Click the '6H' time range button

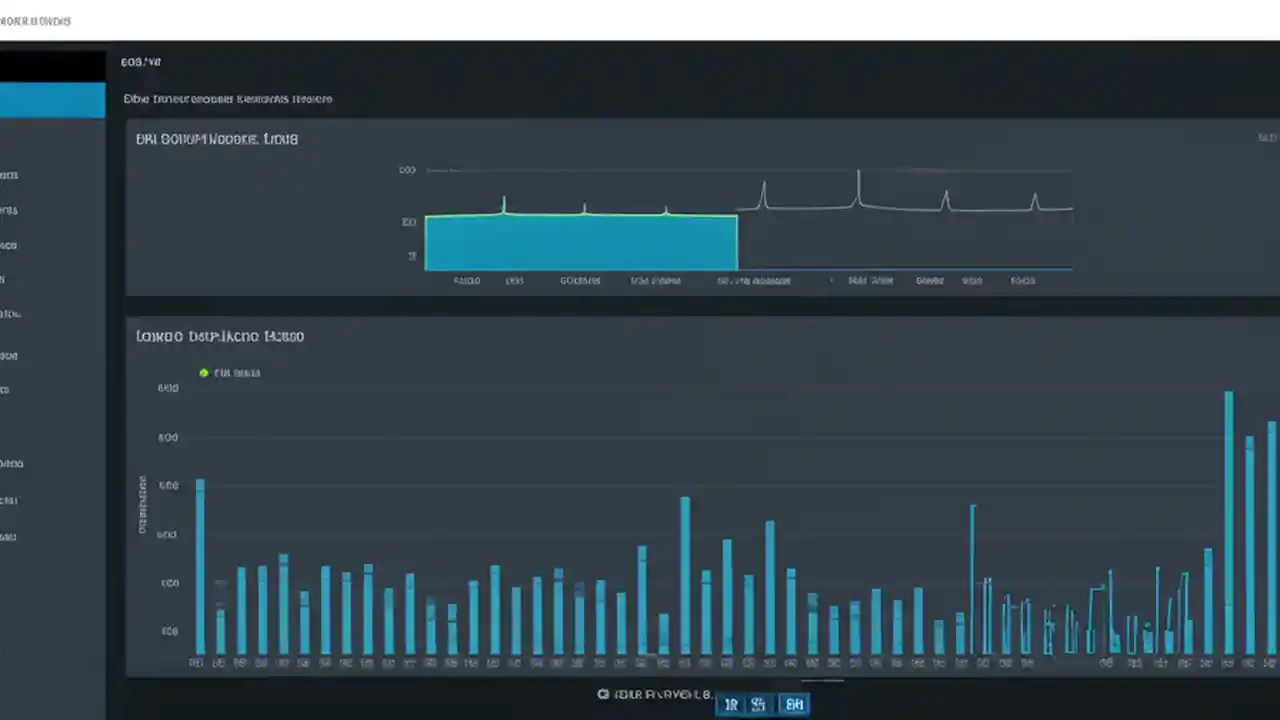coord(793,704)
